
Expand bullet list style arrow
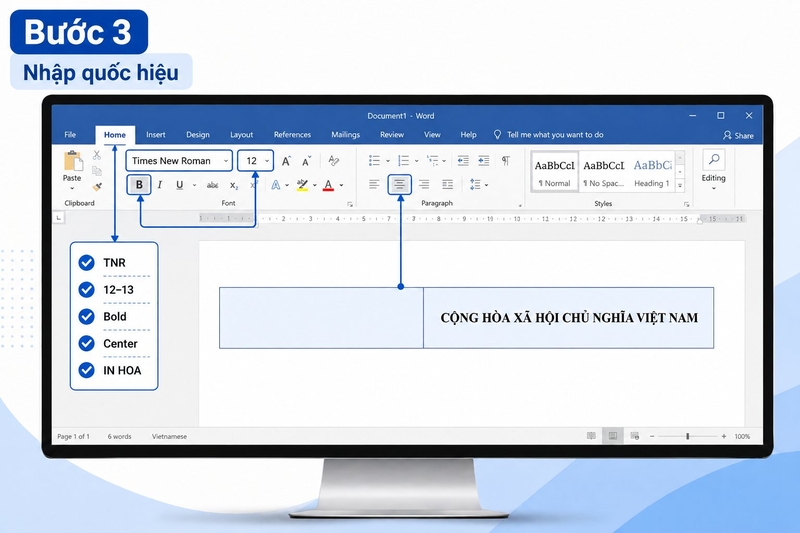[x=388, y=161]
